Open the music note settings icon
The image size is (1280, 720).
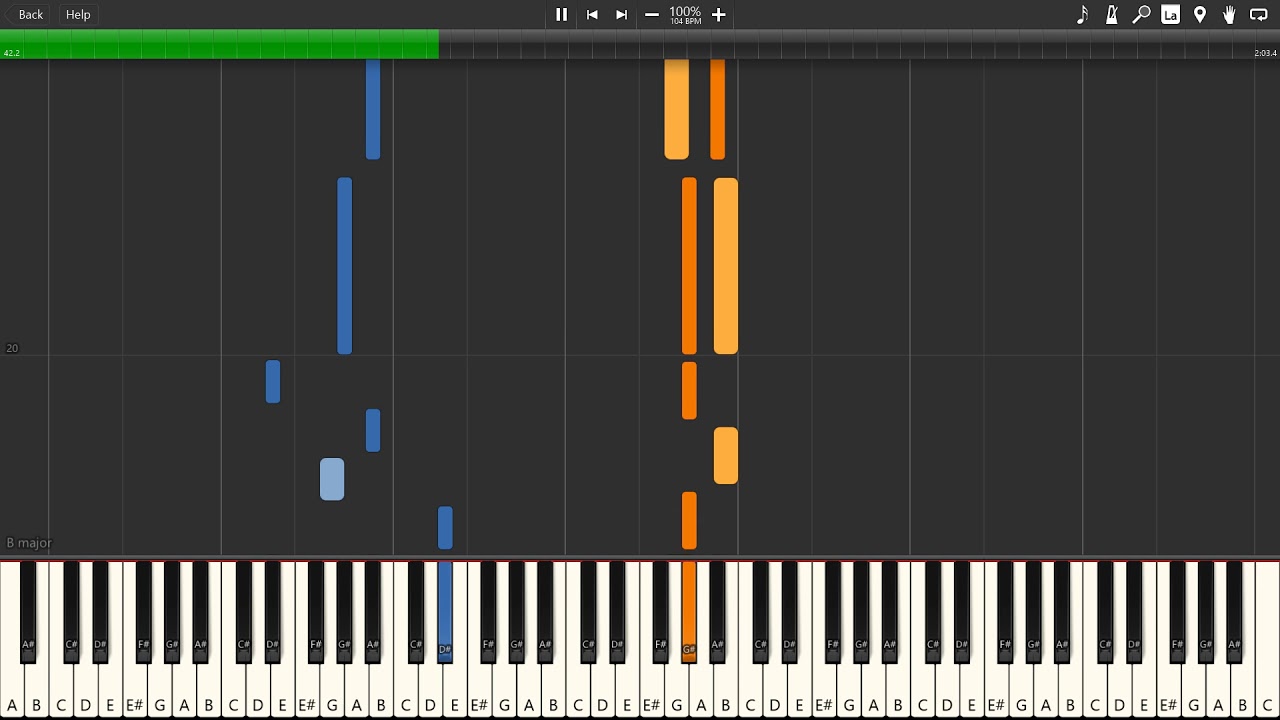coord(1082,14)
